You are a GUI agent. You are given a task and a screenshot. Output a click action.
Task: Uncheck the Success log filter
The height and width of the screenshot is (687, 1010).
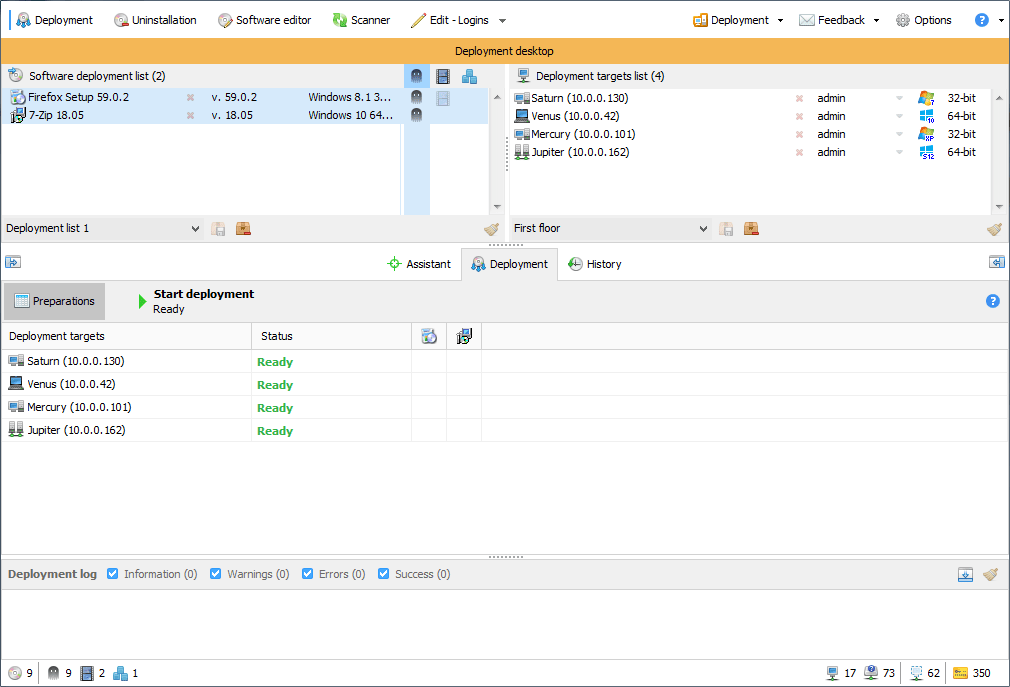[383, 574]
